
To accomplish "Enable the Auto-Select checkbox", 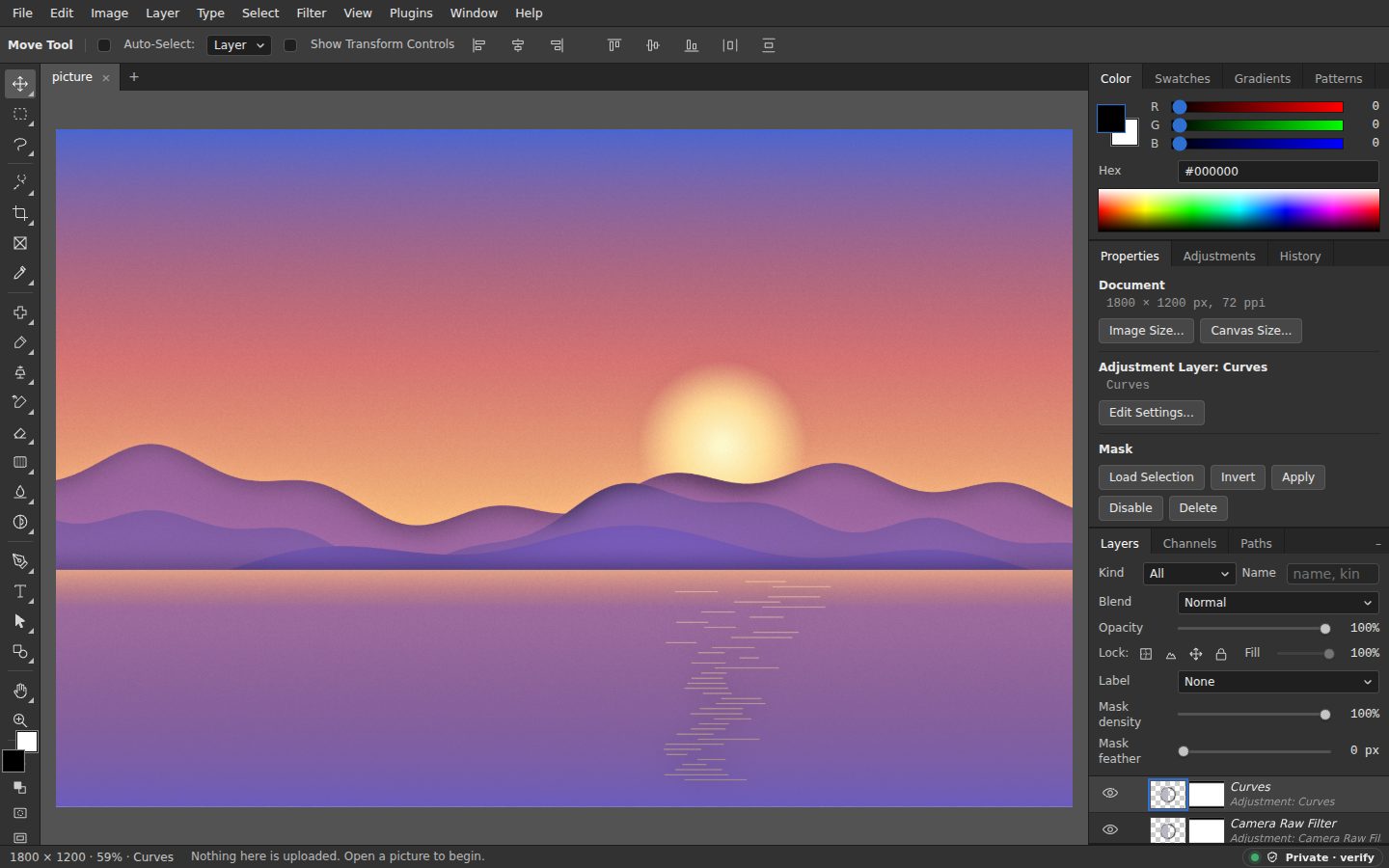I will click(x=104, y=45).
